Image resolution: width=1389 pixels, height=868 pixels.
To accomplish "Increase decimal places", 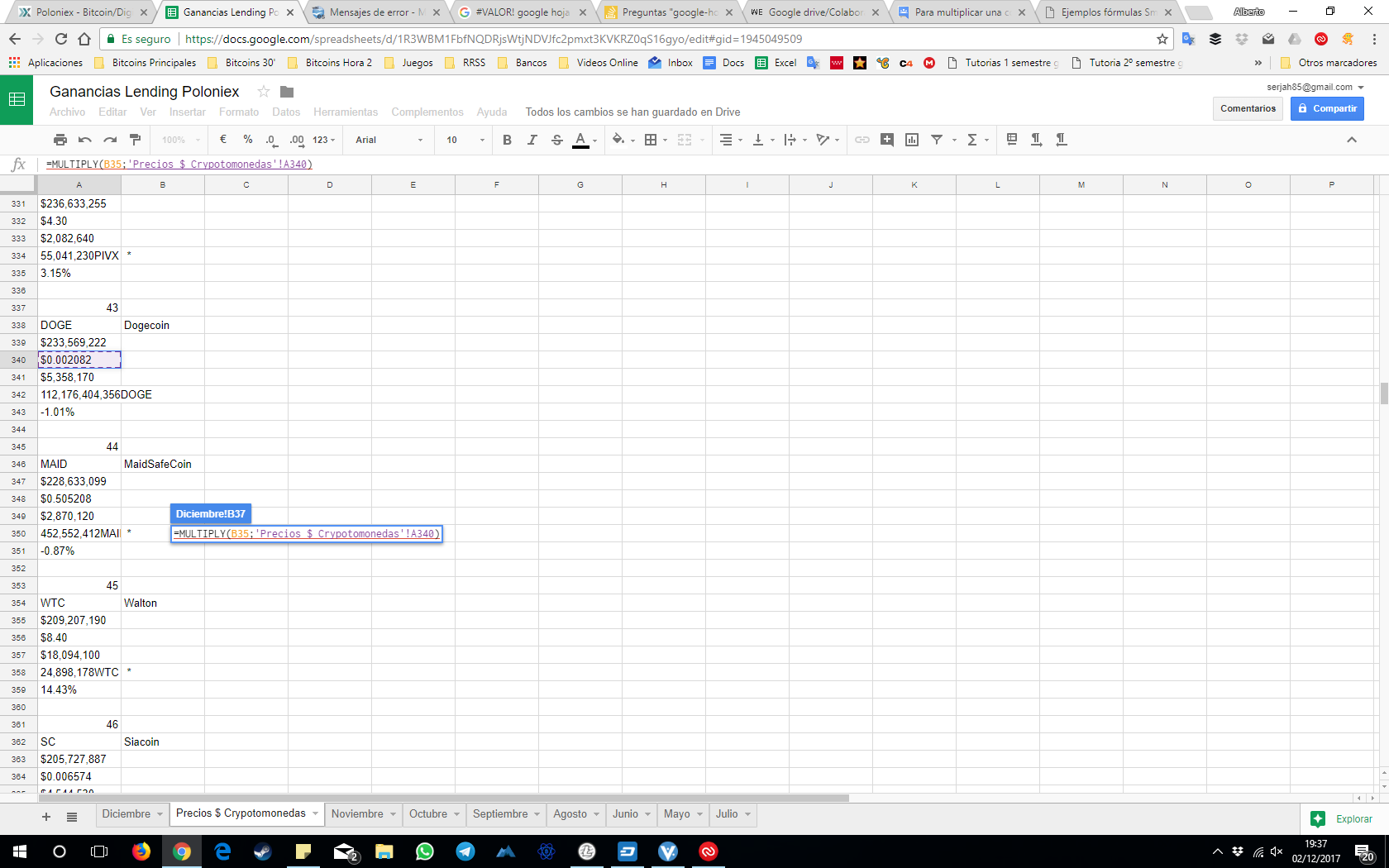I will (297, 140).
